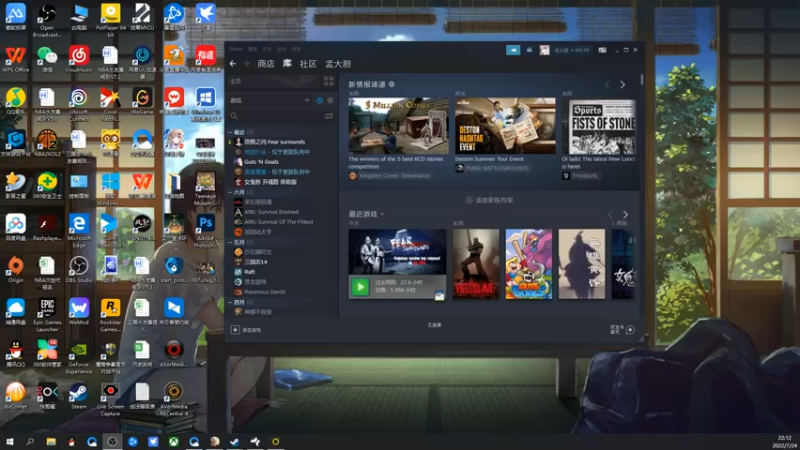Open the Steam inbox envelope icon
This screenshot has height=450, width=800.
click(529, 49)
